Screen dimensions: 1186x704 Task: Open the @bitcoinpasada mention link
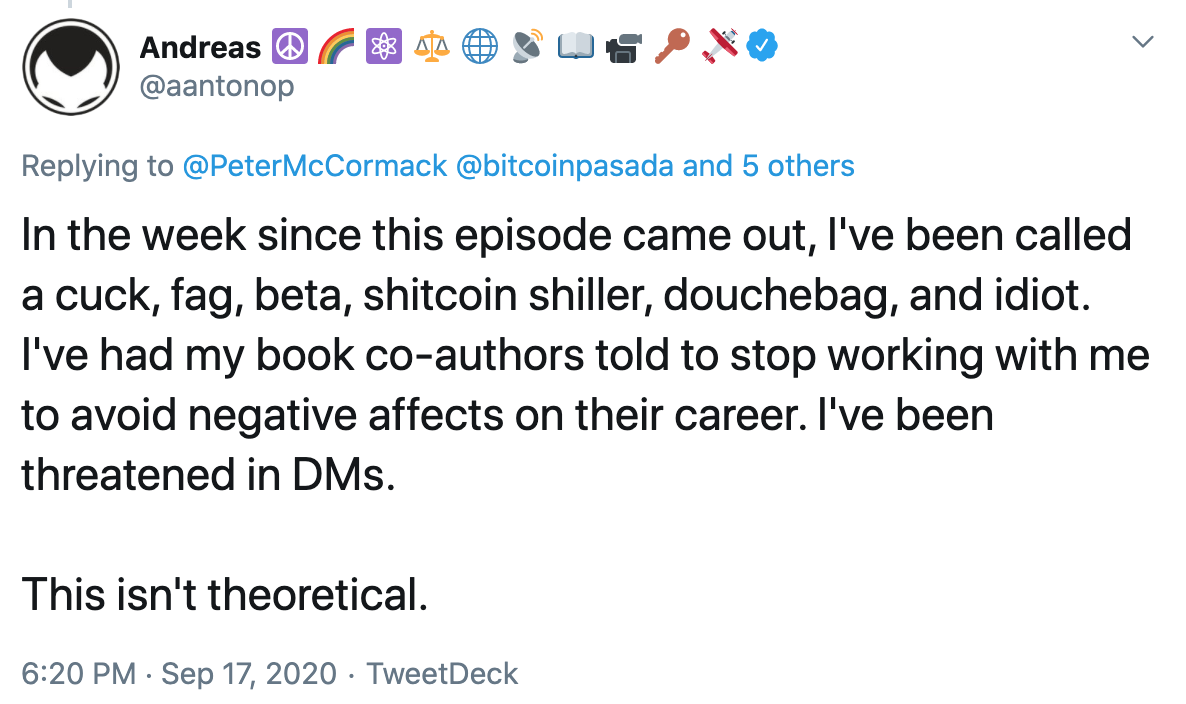564,166
